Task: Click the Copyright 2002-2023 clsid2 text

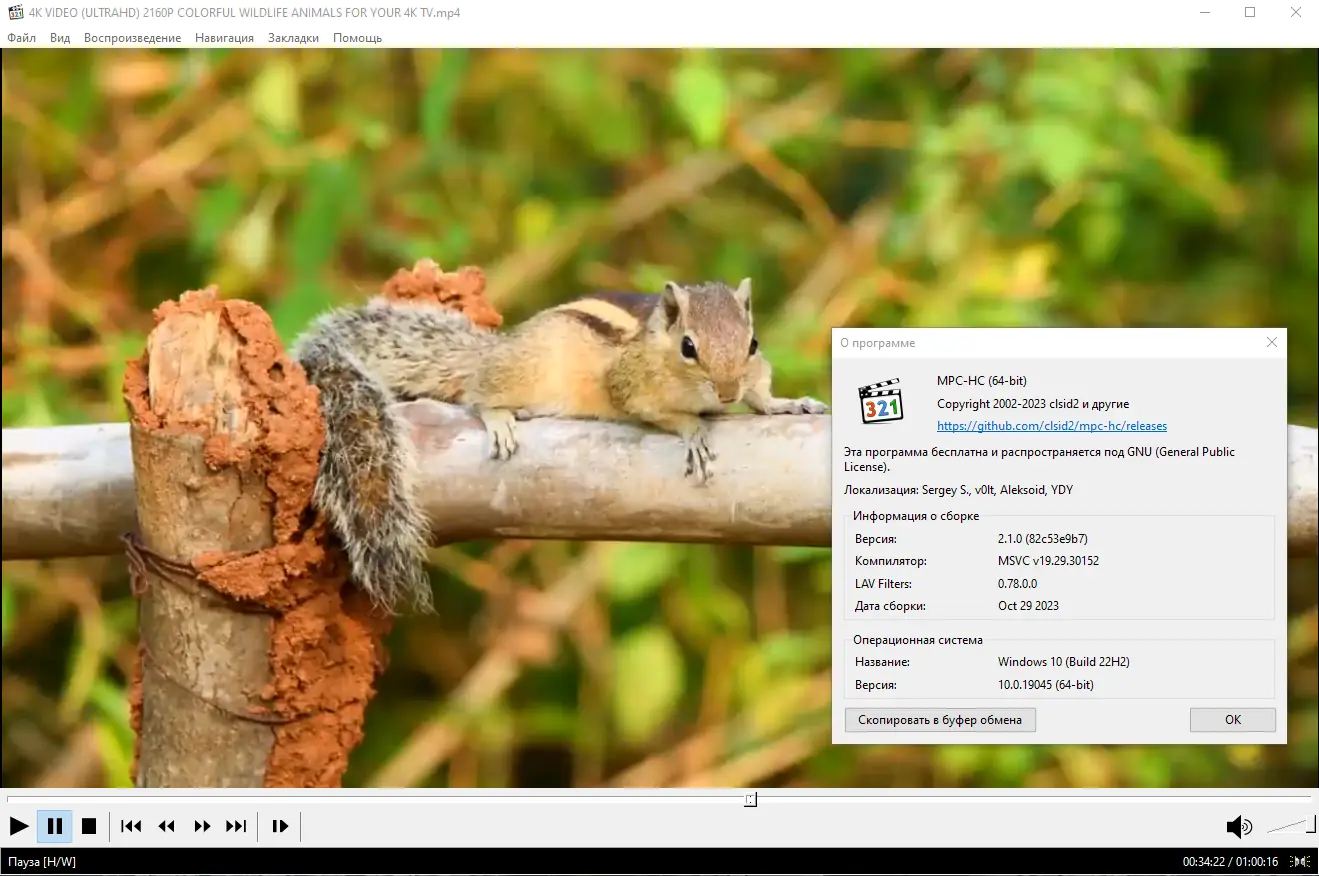Action: coord(1033,404)
